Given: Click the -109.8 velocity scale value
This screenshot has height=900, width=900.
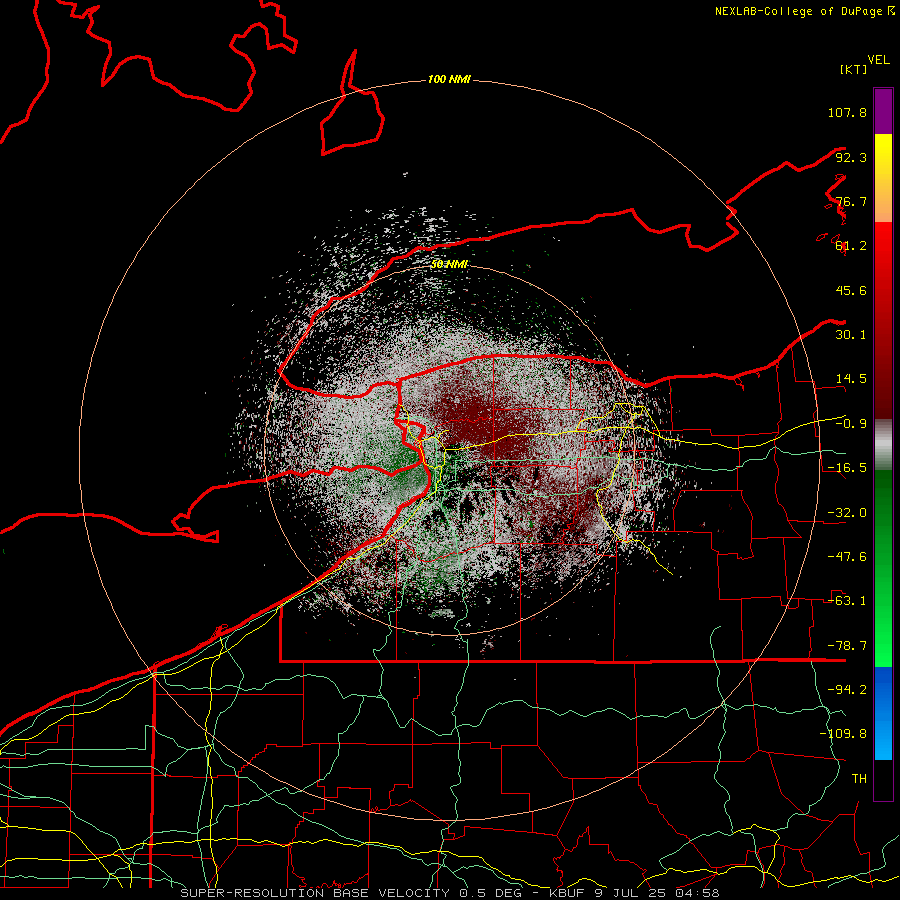Looking at the screenshot, I should (843, 734).
